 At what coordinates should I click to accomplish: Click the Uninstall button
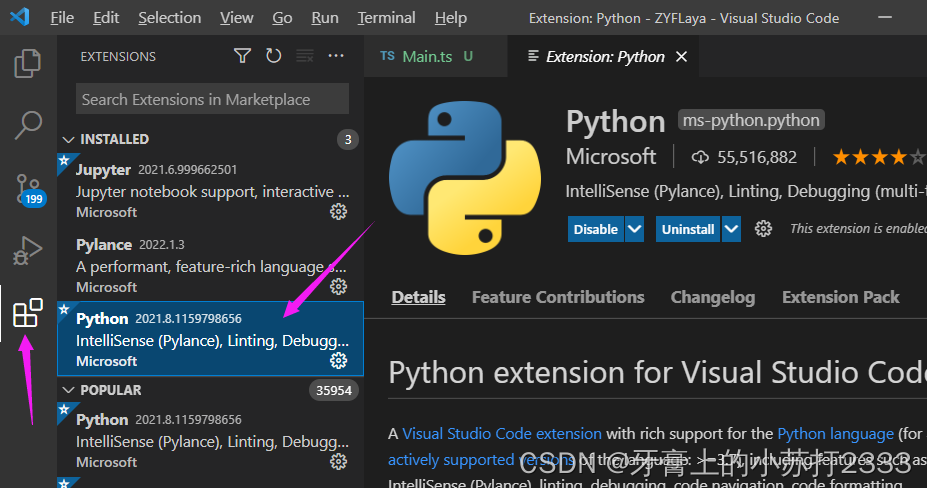pos(688,229)
